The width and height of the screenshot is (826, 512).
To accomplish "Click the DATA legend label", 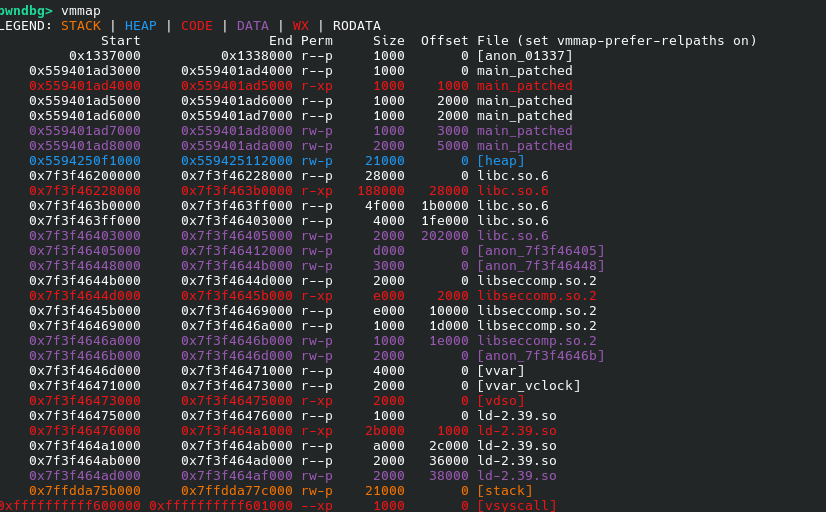I will (253, 26).
